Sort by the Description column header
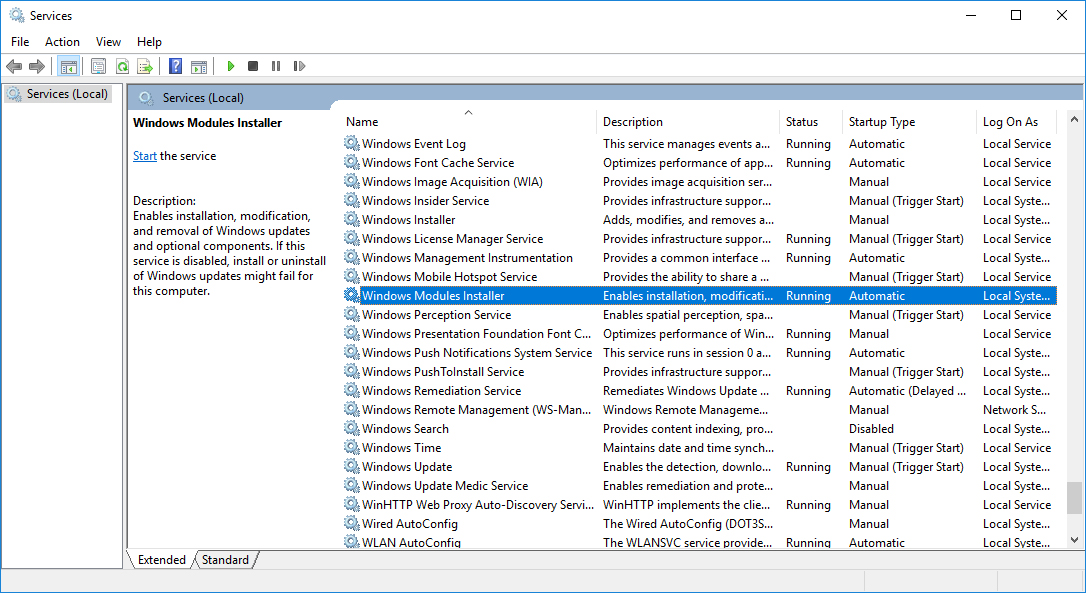The image size is (1086, 593). pyautogui.click(x=687, y=121)
